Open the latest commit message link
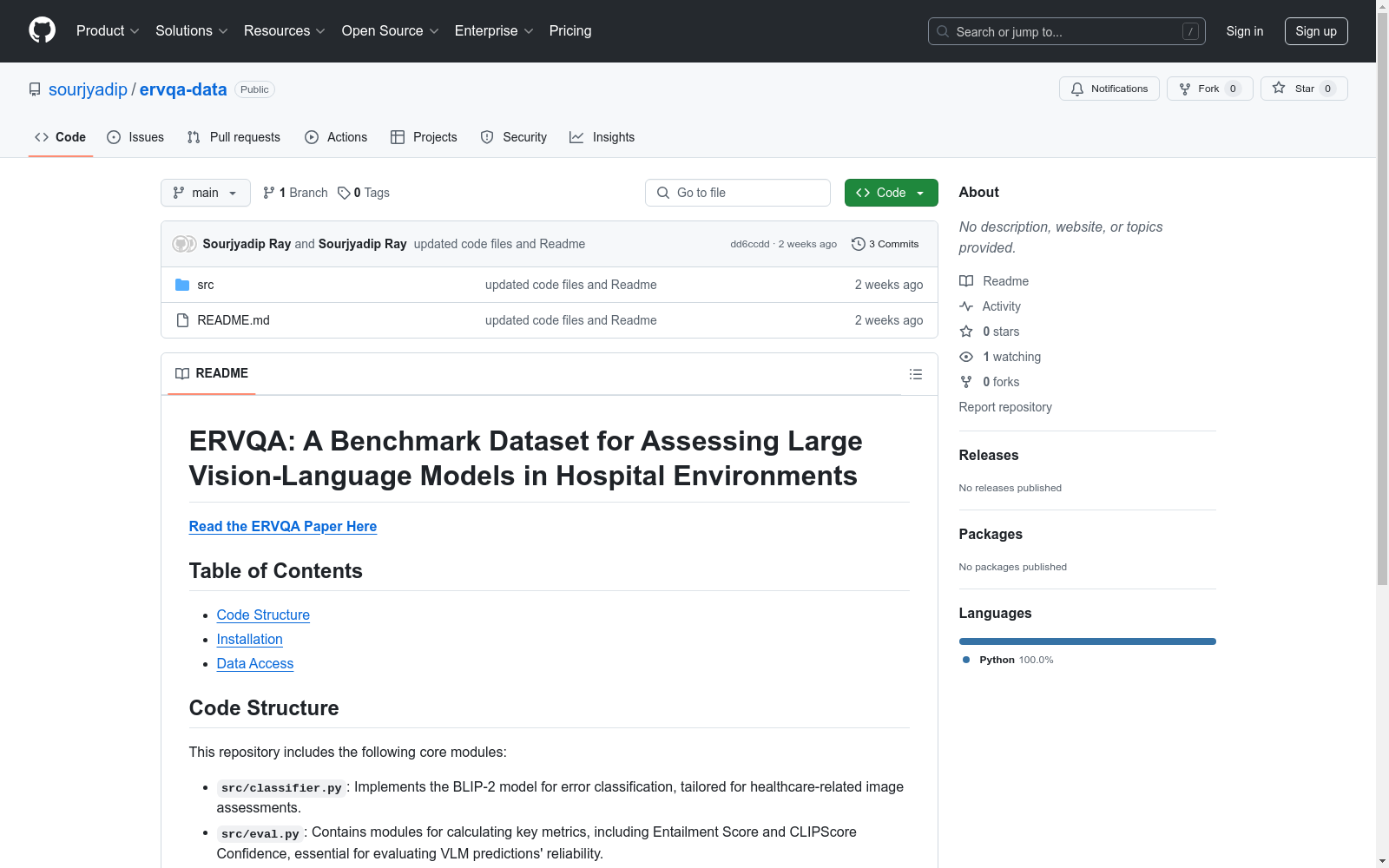The image size is (1389, 868). click(499, 244)
